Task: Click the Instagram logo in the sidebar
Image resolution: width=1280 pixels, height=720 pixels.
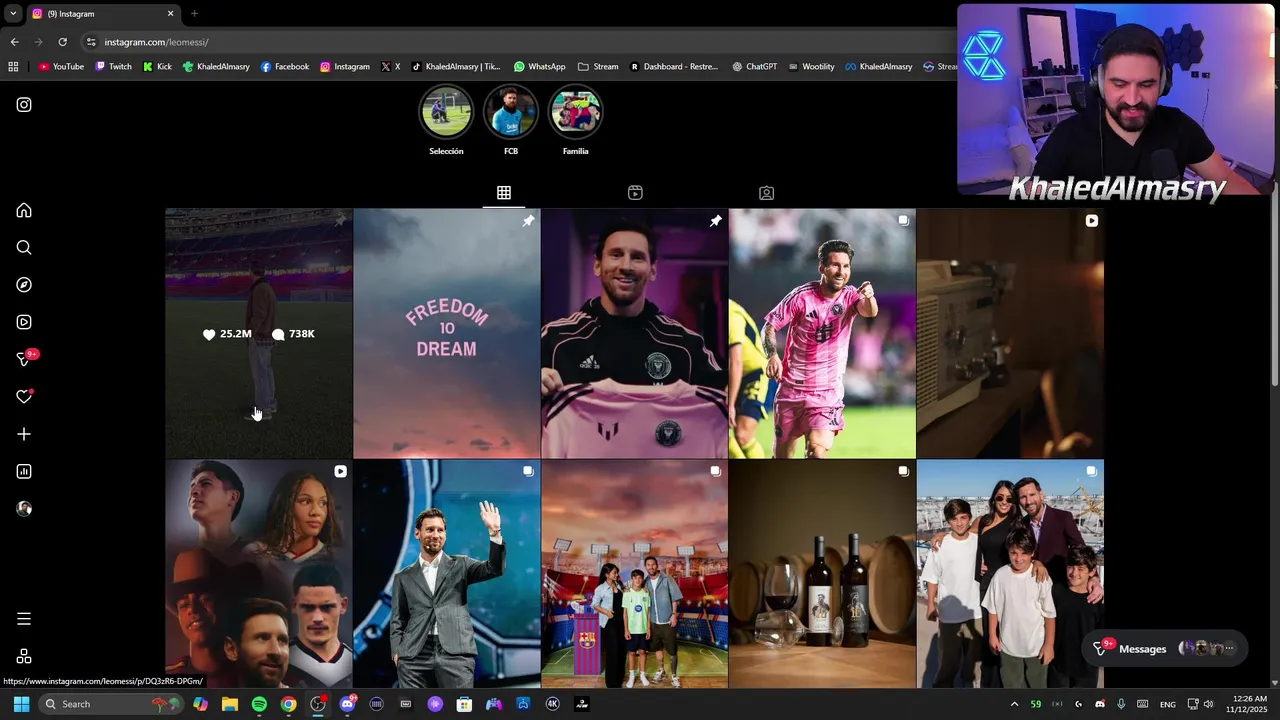Action: (x=24, y=105)
